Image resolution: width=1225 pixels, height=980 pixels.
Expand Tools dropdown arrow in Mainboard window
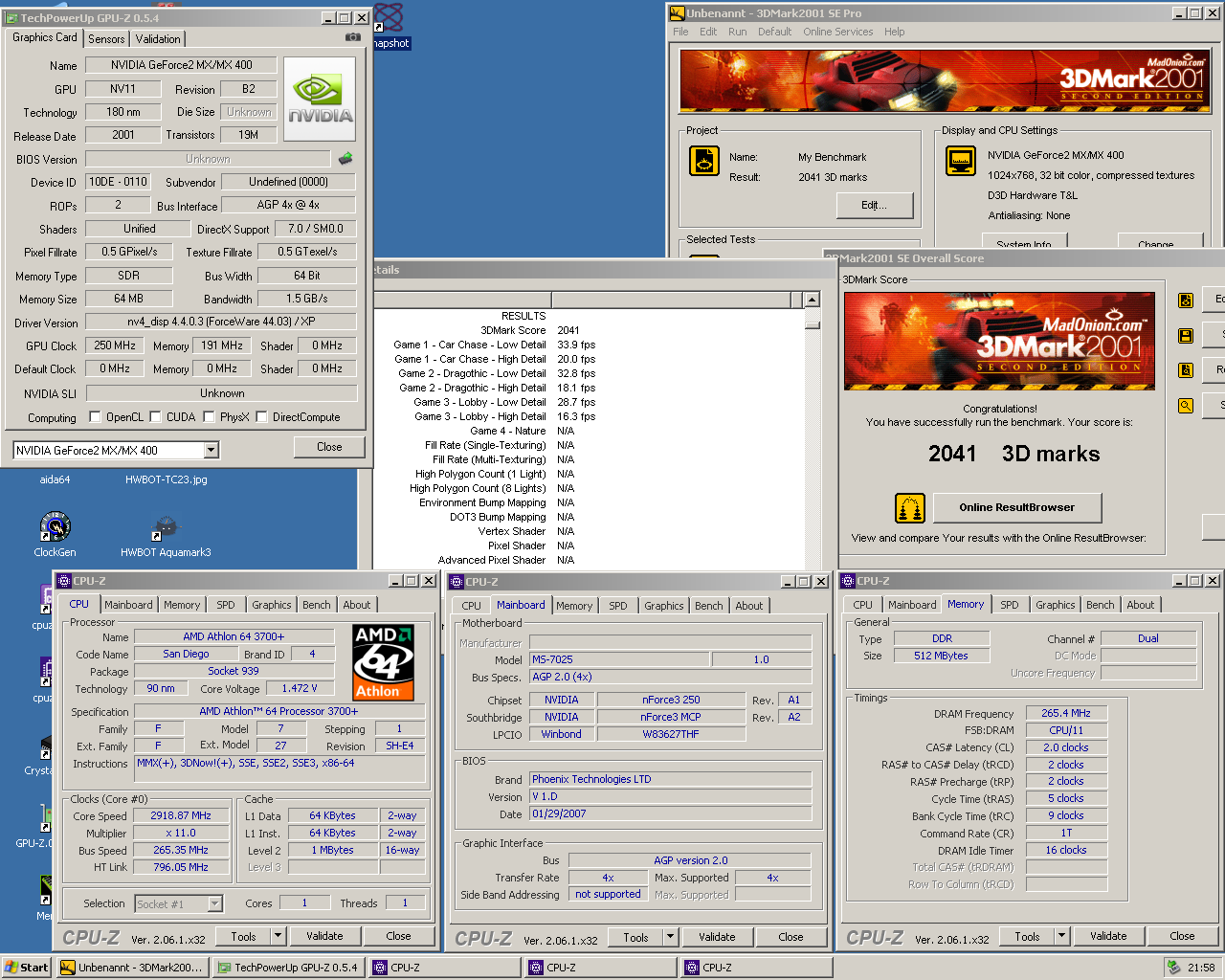(x=670, y=937)
